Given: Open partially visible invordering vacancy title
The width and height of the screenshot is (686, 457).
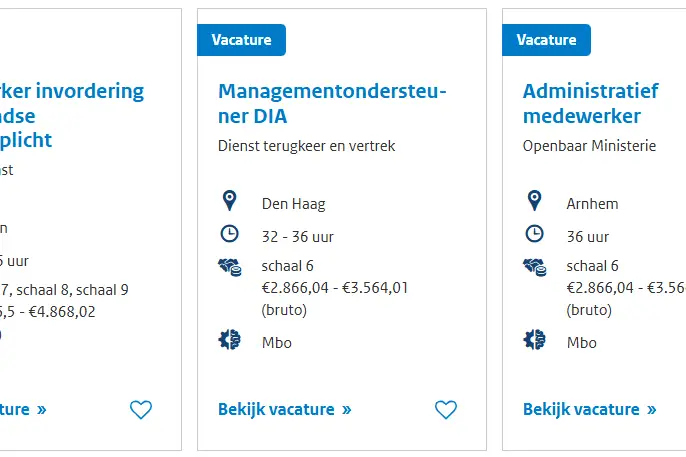Looking at the screenshot, I should pos(72,115).
